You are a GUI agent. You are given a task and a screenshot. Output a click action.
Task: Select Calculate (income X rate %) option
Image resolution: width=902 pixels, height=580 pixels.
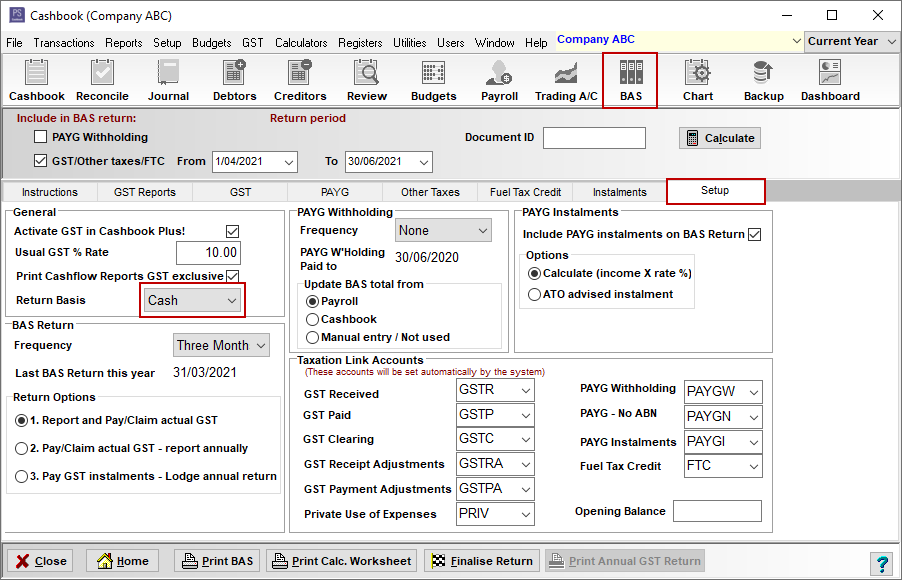tap(534, 273)
